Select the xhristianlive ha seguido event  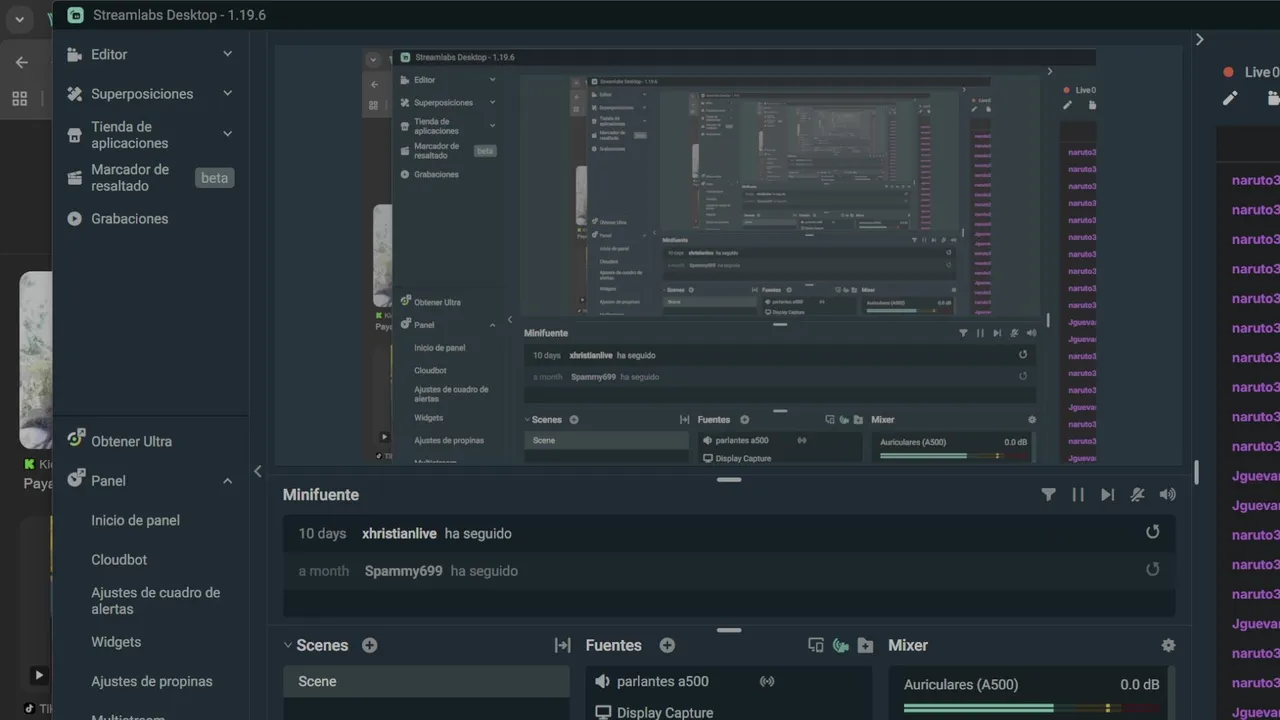[729, 534]
